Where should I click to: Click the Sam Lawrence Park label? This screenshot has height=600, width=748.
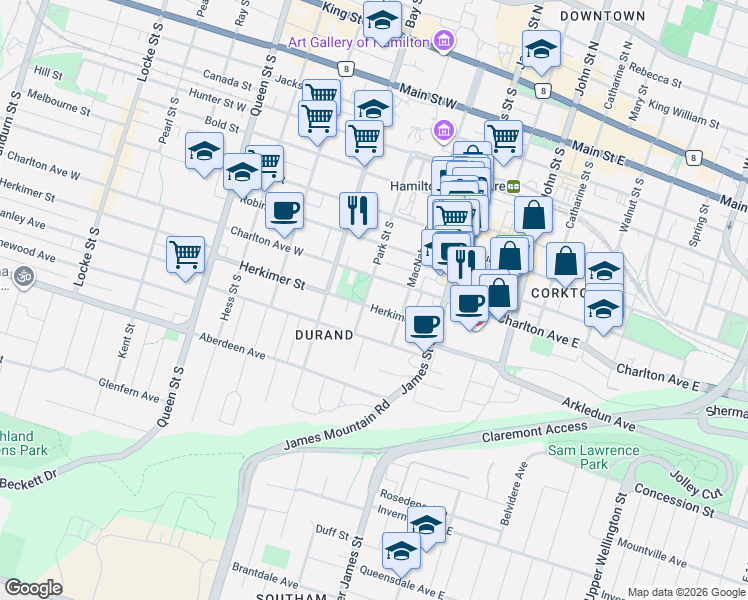tap(593, 457)
